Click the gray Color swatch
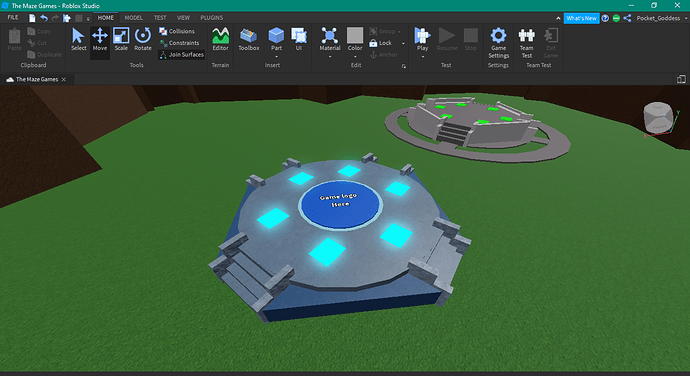 click(x=355, y=35)
